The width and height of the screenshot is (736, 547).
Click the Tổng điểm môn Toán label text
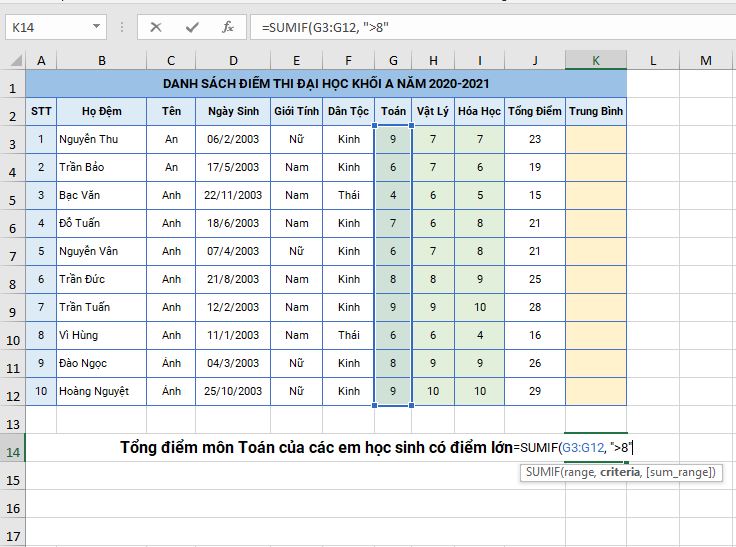pos(316,447)
